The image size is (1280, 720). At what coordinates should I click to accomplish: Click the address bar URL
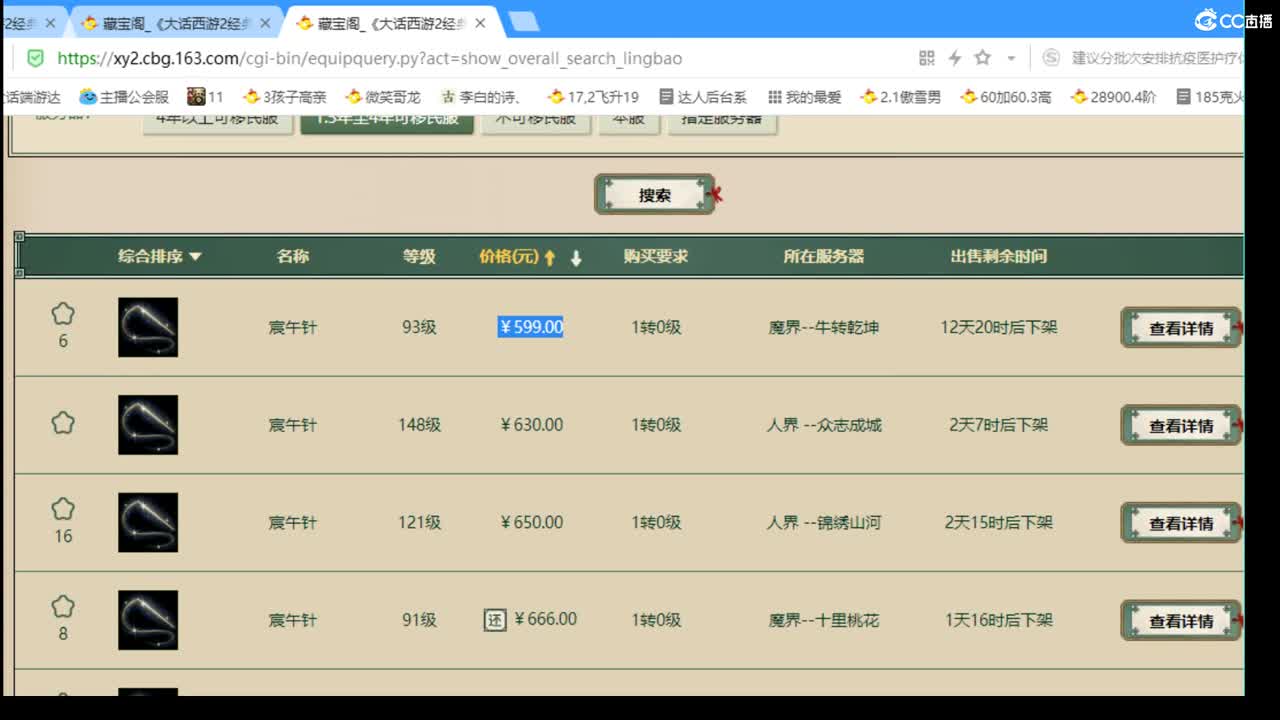[370, 58]
